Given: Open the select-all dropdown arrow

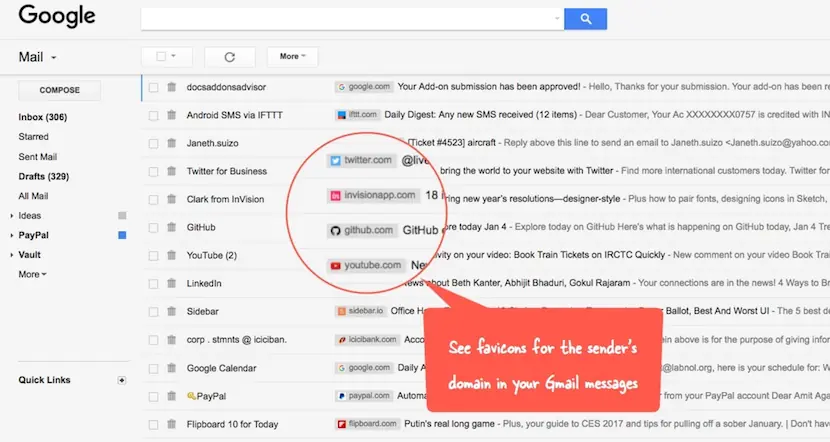Looking at the screenshot, I should 174,56.
